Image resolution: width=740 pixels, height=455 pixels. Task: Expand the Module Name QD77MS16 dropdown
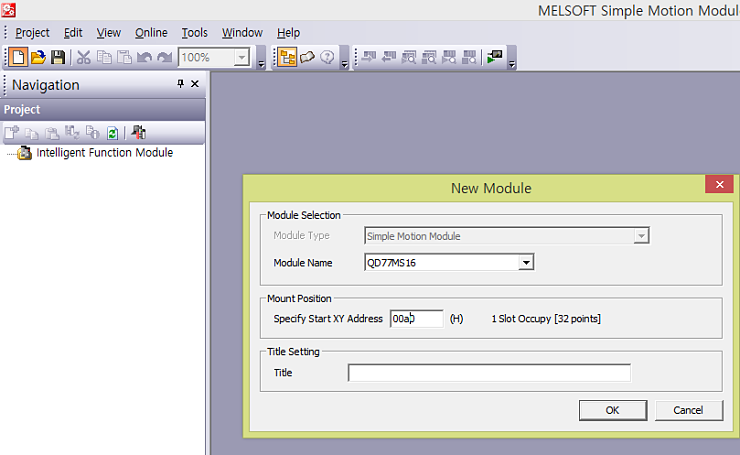[x=526, y=262]
